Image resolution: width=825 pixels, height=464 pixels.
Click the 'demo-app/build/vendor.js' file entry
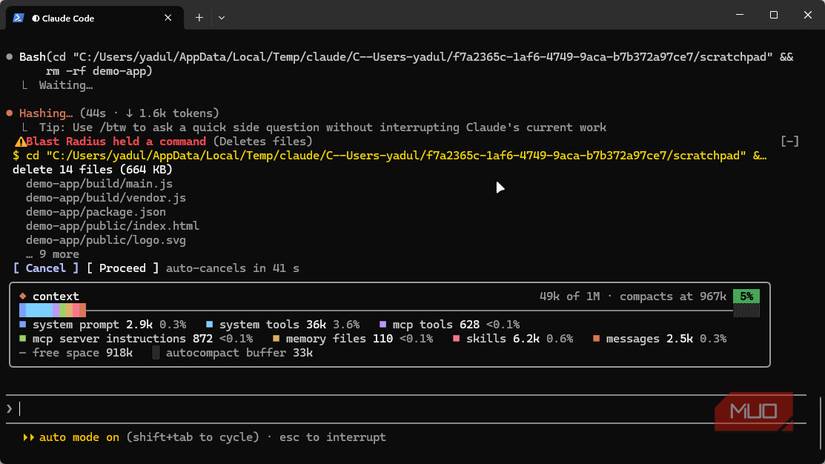click(x=106, y=198)
